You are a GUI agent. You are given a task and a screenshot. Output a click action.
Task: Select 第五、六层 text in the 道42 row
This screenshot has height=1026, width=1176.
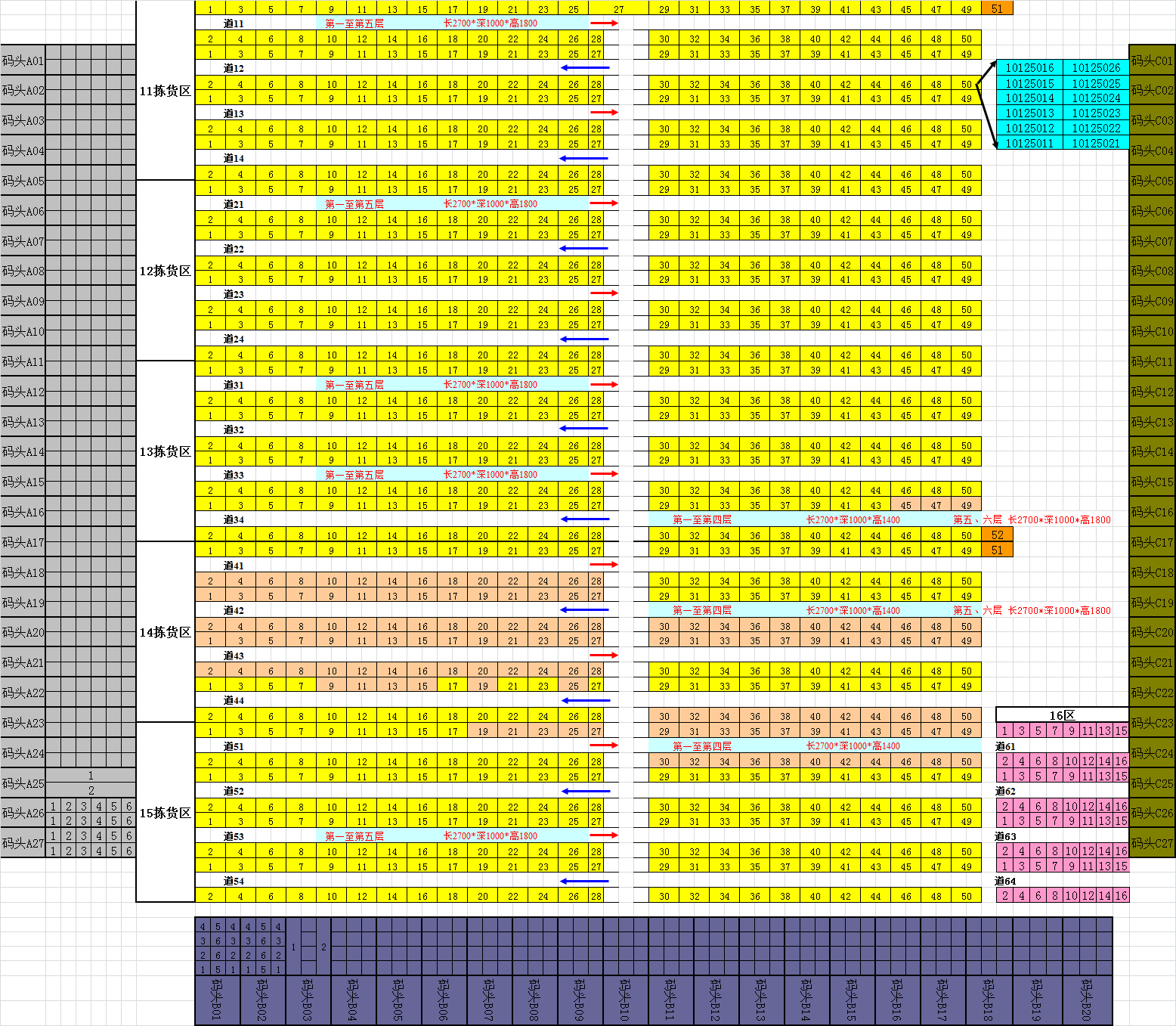978,610
